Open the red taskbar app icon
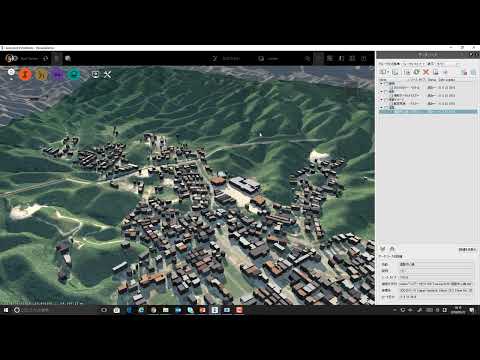Screen dimensions: 480x360 (x=239, y=310)
